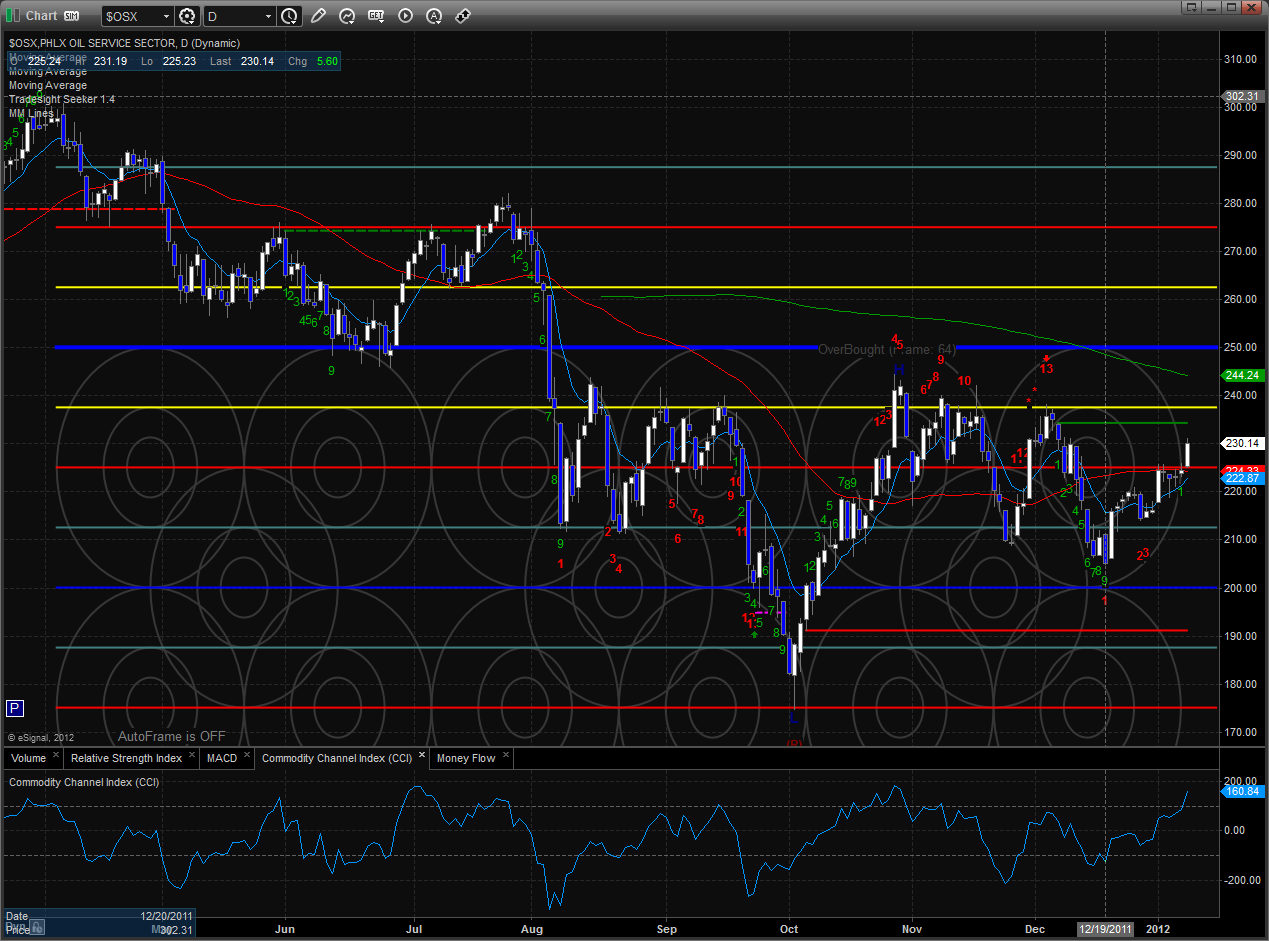Switch to the Money Flow tab
This screenshot has width=1269, height=941.
click(466, 758)
